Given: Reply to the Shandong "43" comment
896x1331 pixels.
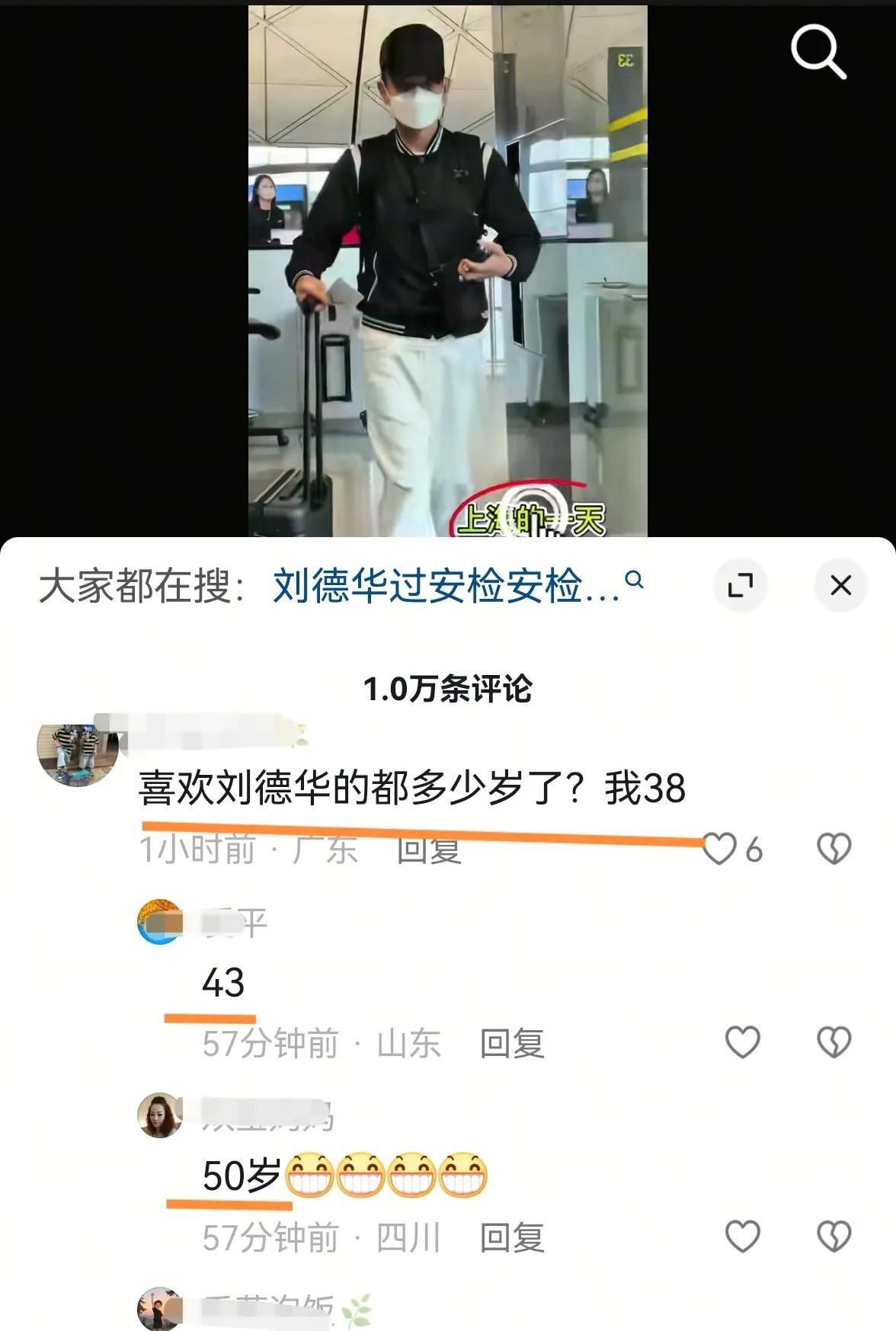Looking at the screenshot, I should 512,1043.
